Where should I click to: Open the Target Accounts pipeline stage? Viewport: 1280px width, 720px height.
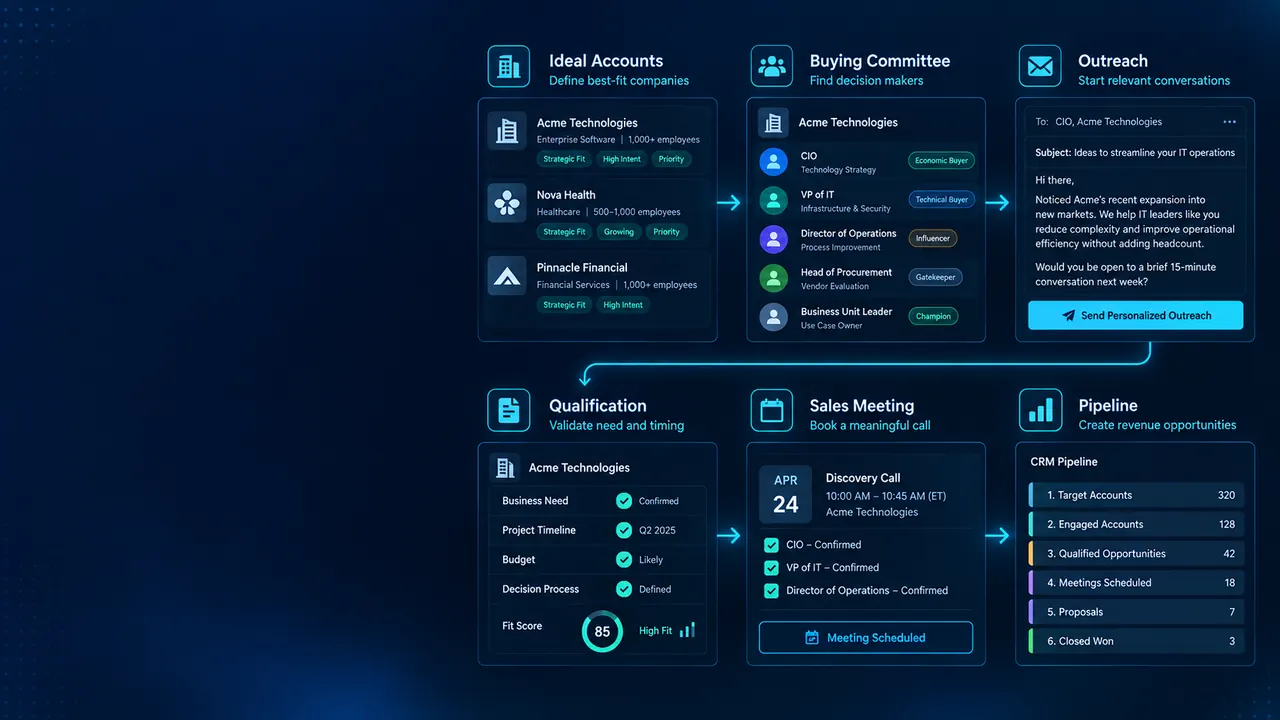1135,495
